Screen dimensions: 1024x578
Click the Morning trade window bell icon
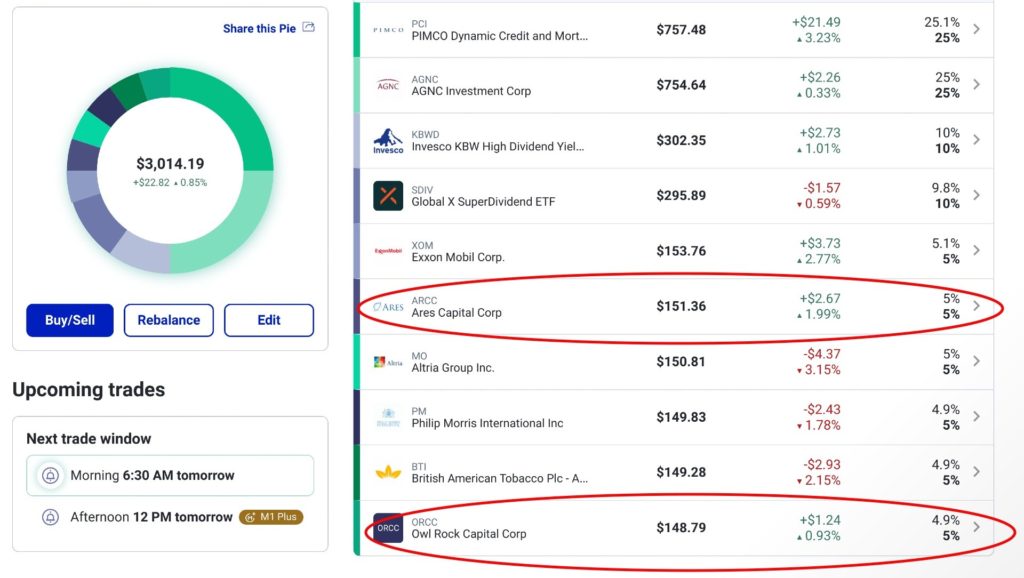click(50, 476)
